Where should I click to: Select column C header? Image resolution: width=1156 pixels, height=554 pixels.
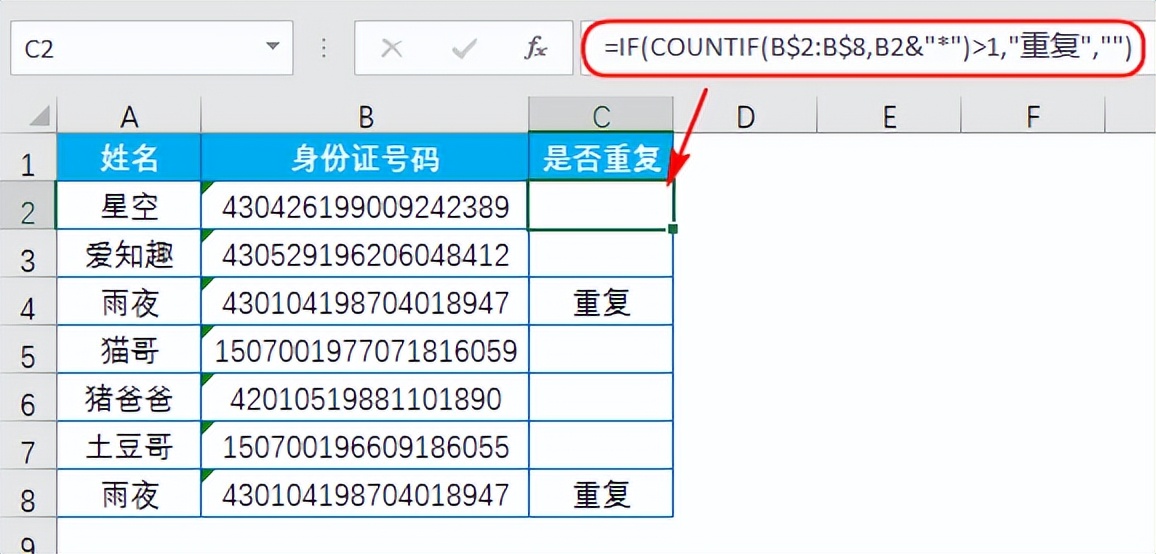click(601, 116)
